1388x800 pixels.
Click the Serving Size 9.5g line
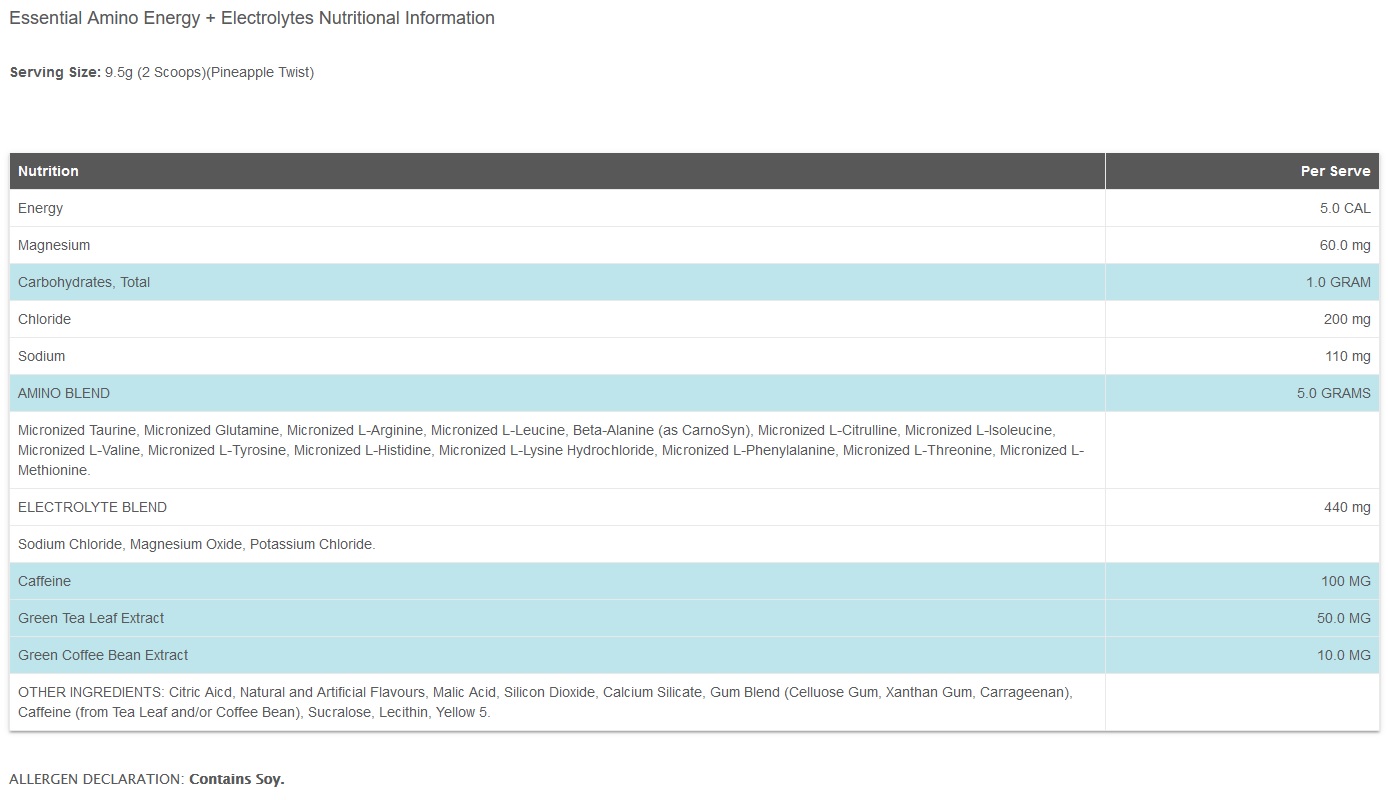coord(162,72)
